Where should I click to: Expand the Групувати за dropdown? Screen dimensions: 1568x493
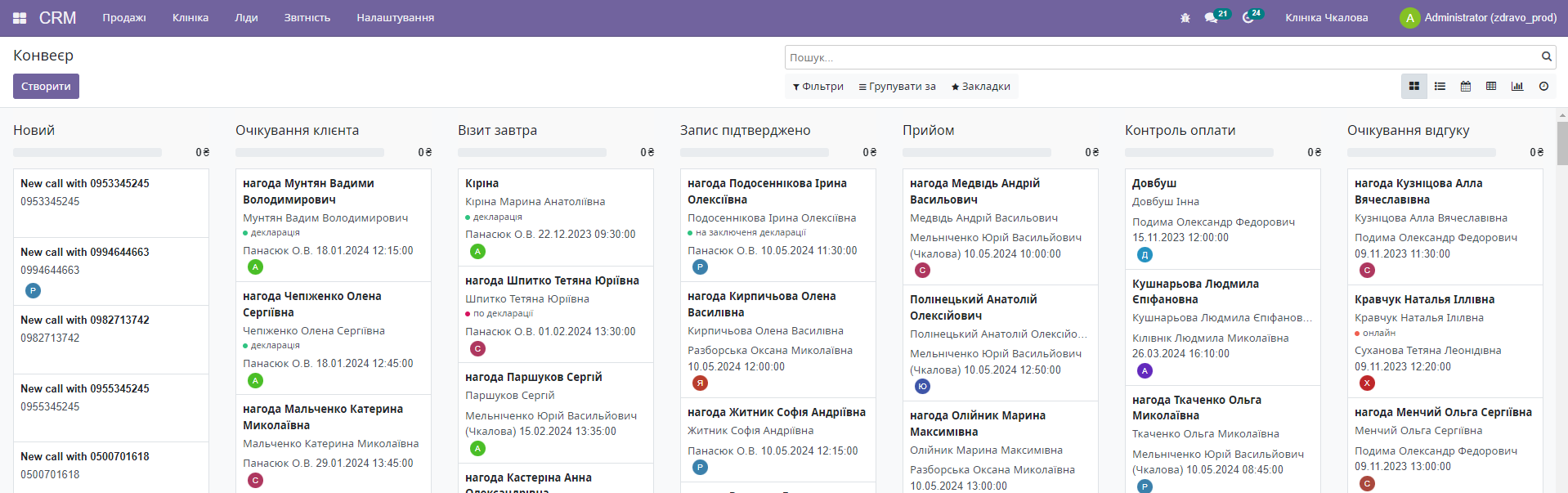click(898, 87)
